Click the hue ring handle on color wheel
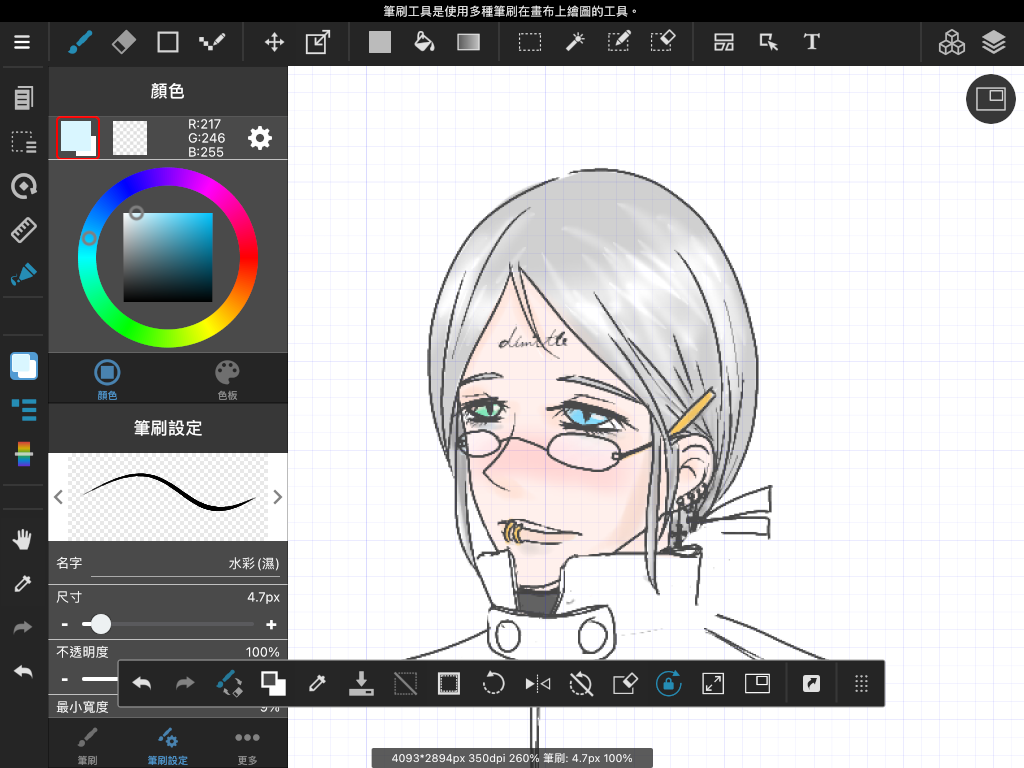This screenshot has height=768, width=1024. point(89,238)
